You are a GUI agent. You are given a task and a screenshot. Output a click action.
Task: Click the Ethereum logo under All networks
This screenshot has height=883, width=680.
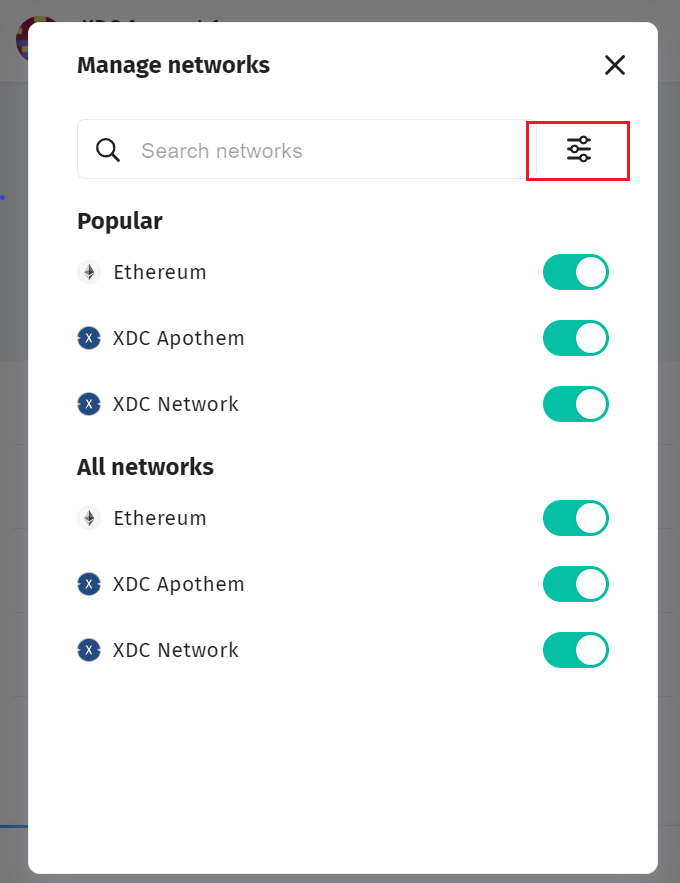[89, 518]
